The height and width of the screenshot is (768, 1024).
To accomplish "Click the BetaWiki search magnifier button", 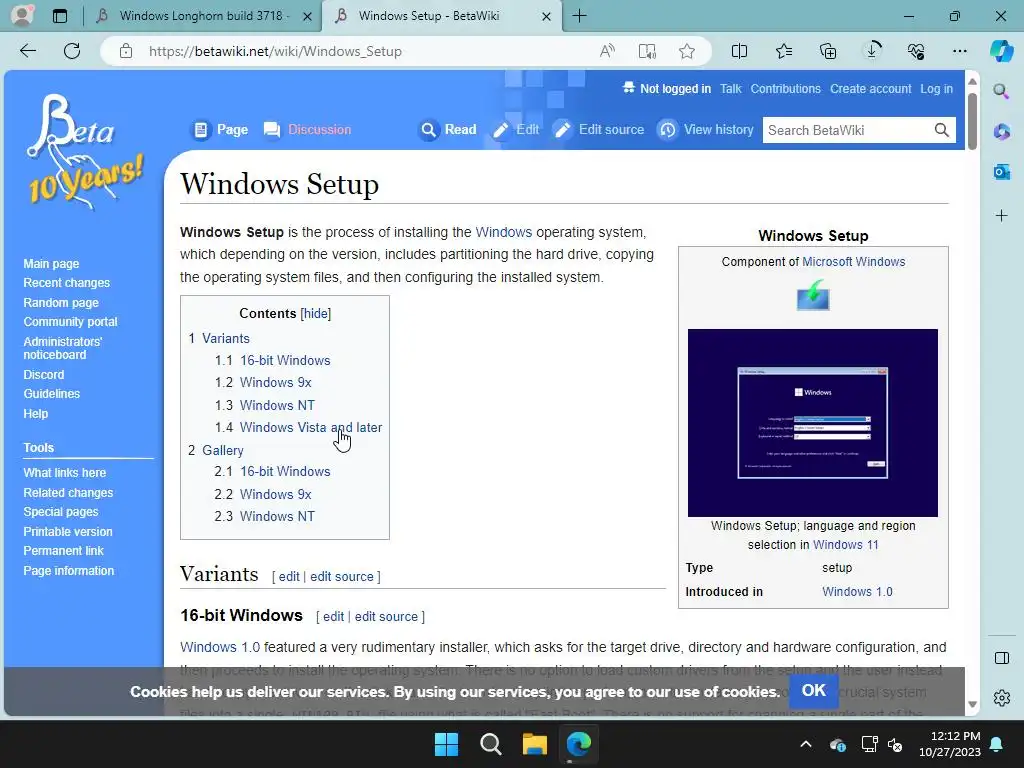I will coord(941,130).
